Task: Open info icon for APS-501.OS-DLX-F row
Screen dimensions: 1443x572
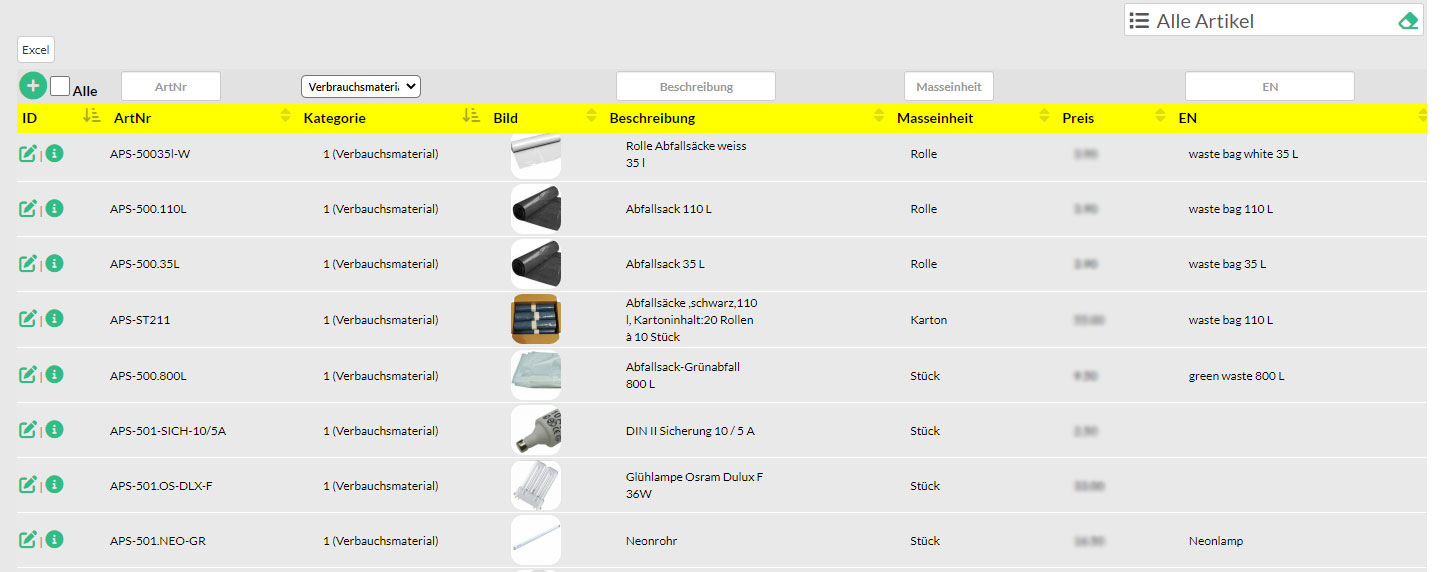Action: [x=55, y=485]
